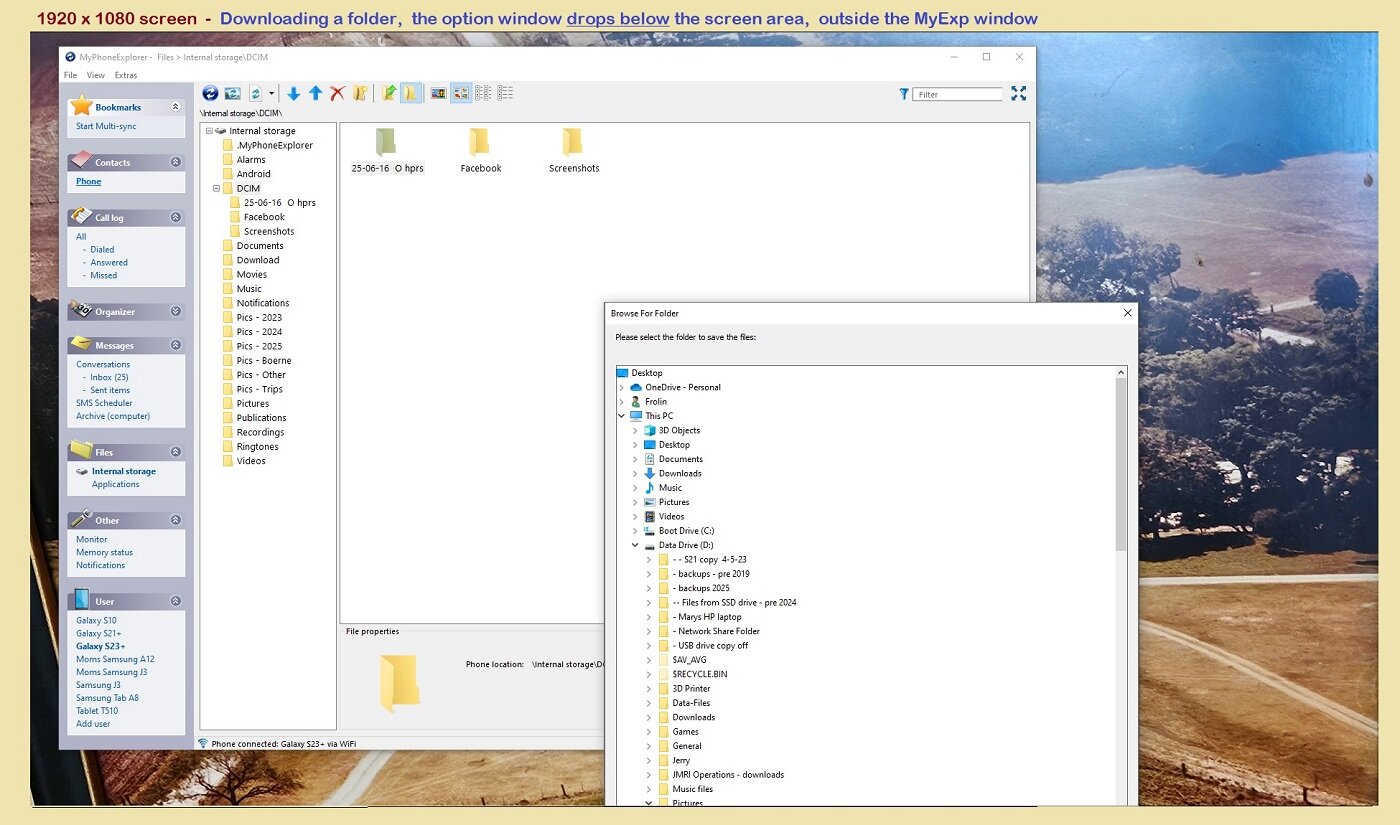The image size is (1400, 825).
Task: Click inside the Filter text field
Action: 958,94
